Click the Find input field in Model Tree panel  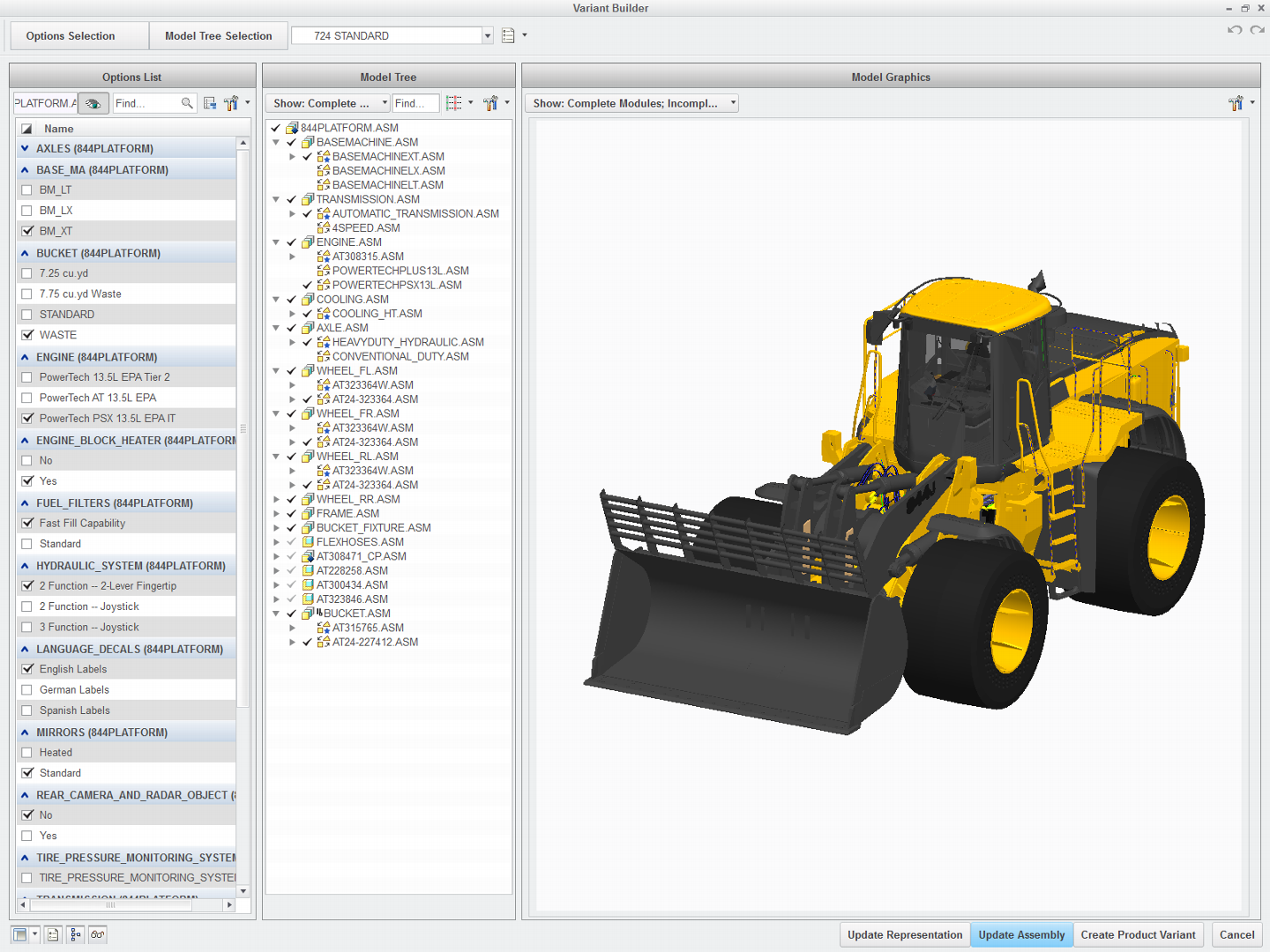tap(415, 103)
